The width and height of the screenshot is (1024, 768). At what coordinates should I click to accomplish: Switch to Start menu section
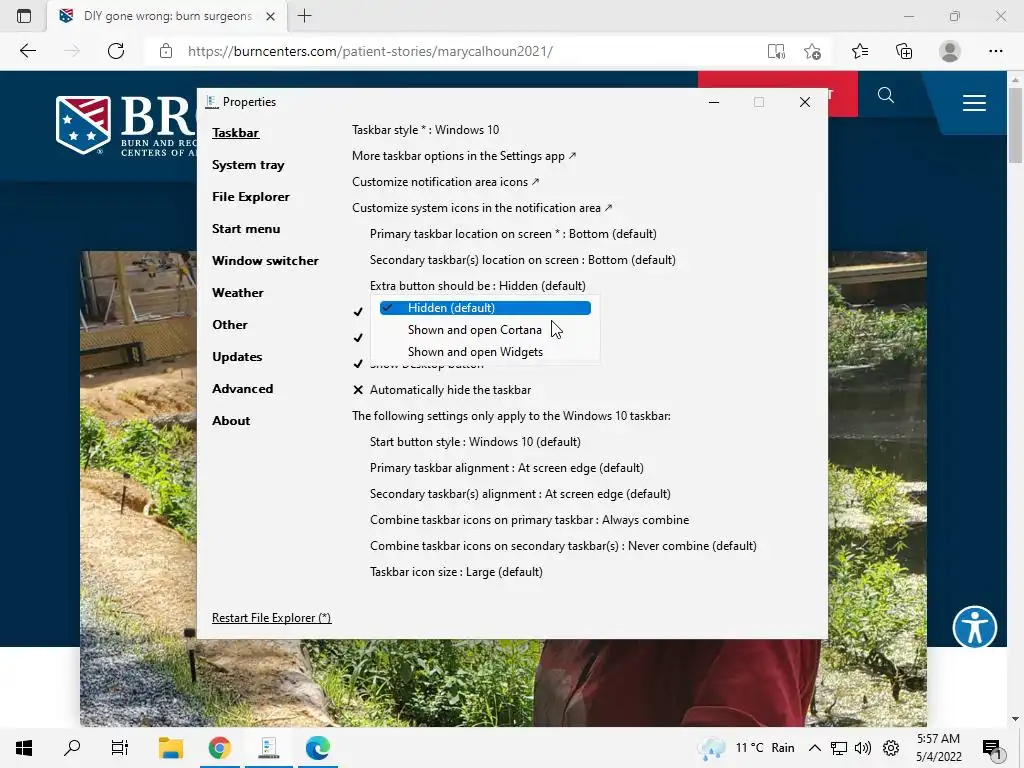[246, 229]
